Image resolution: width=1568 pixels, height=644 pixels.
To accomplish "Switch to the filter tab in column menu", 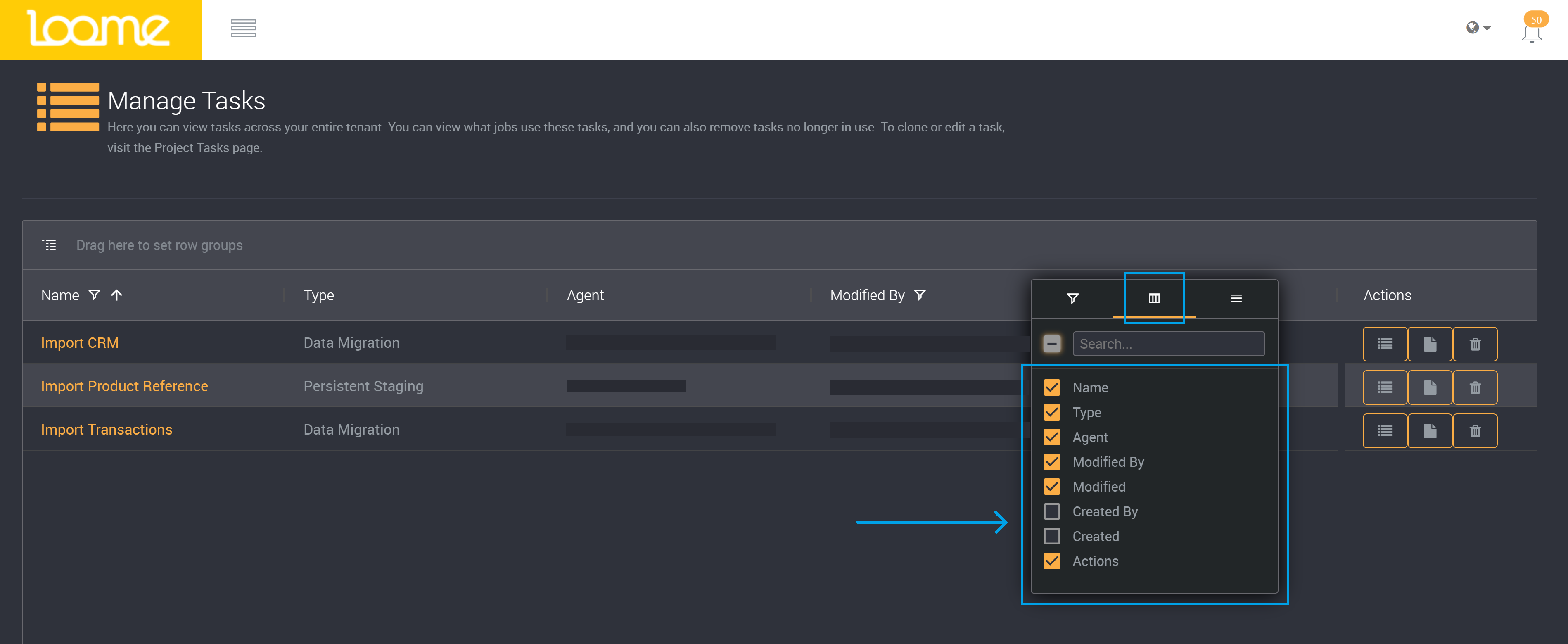I will (x=1072, y=298).
